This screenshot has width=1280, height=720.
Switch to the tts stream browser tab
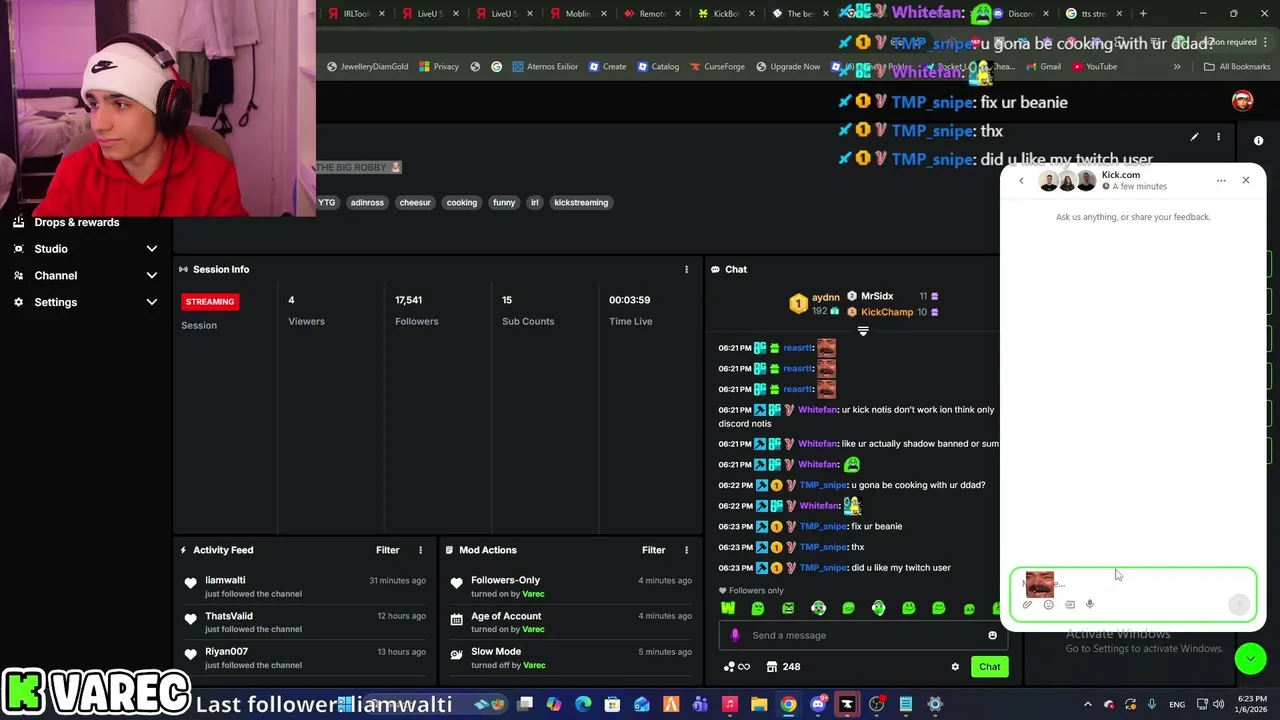coord(1095,14)
